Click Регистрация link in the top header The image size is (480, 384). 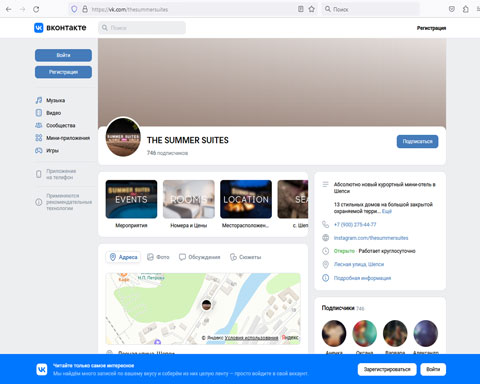[x=431, y=28]
